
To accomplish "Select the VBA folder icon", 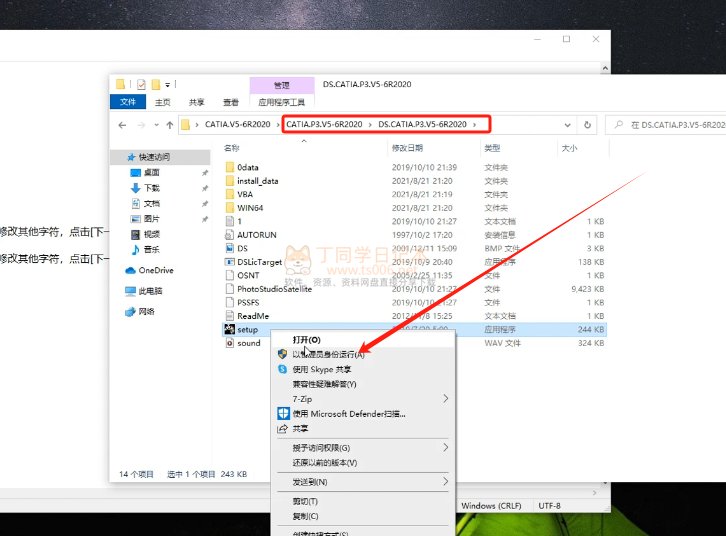I will pos(230,194).
